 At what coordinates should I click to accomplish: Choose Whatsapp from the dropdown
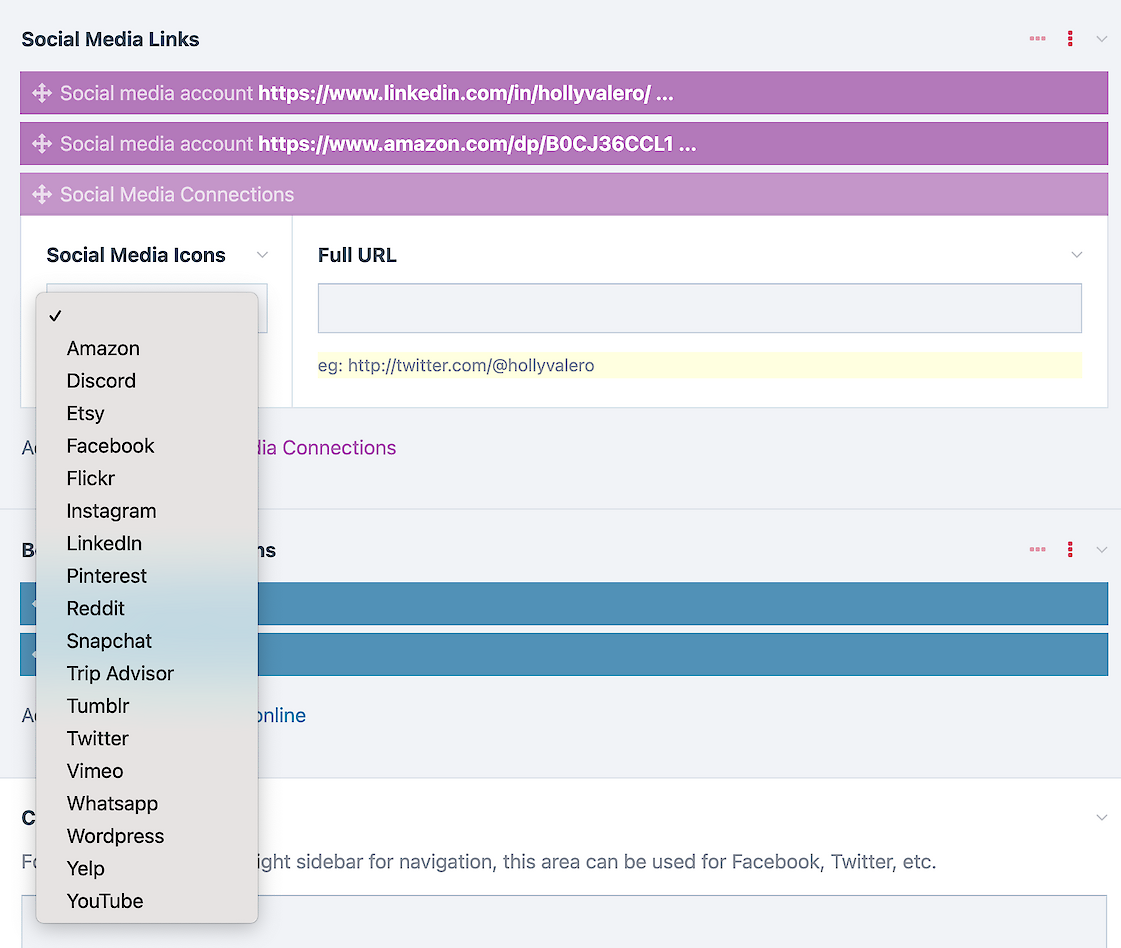[147, 804]
